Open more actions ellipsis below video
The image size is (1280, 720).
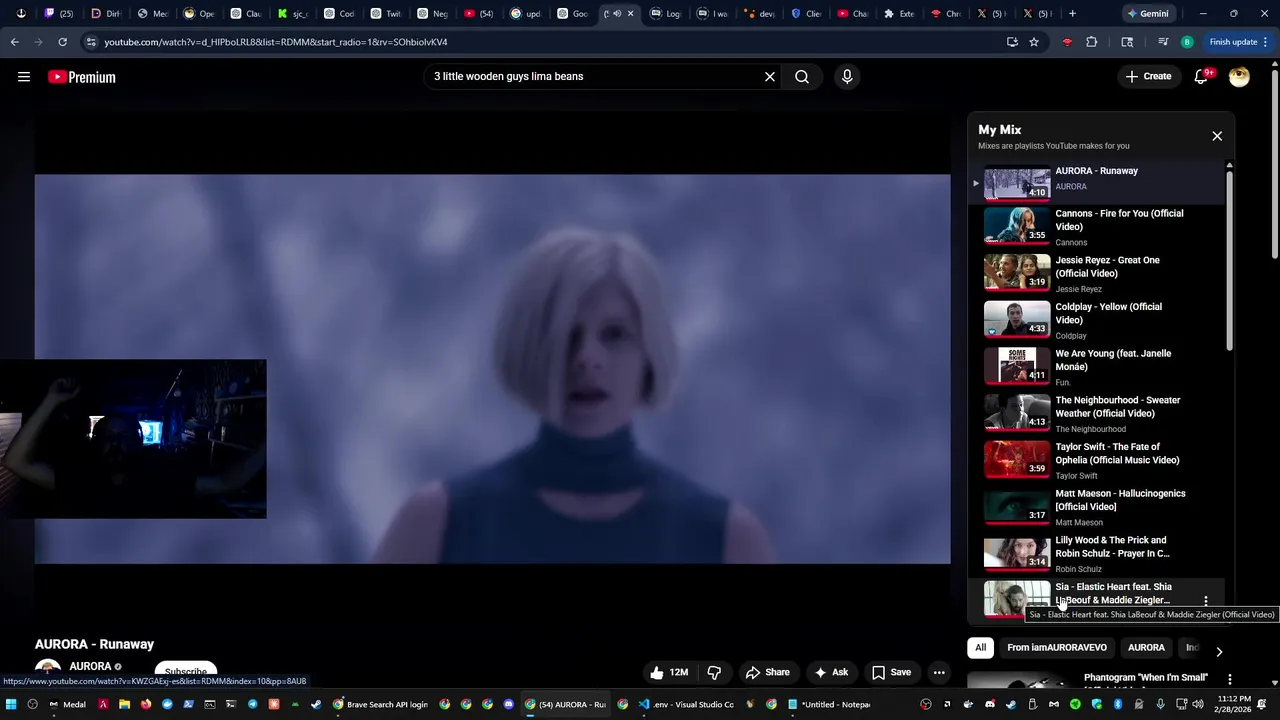click(x=939, y=673)
